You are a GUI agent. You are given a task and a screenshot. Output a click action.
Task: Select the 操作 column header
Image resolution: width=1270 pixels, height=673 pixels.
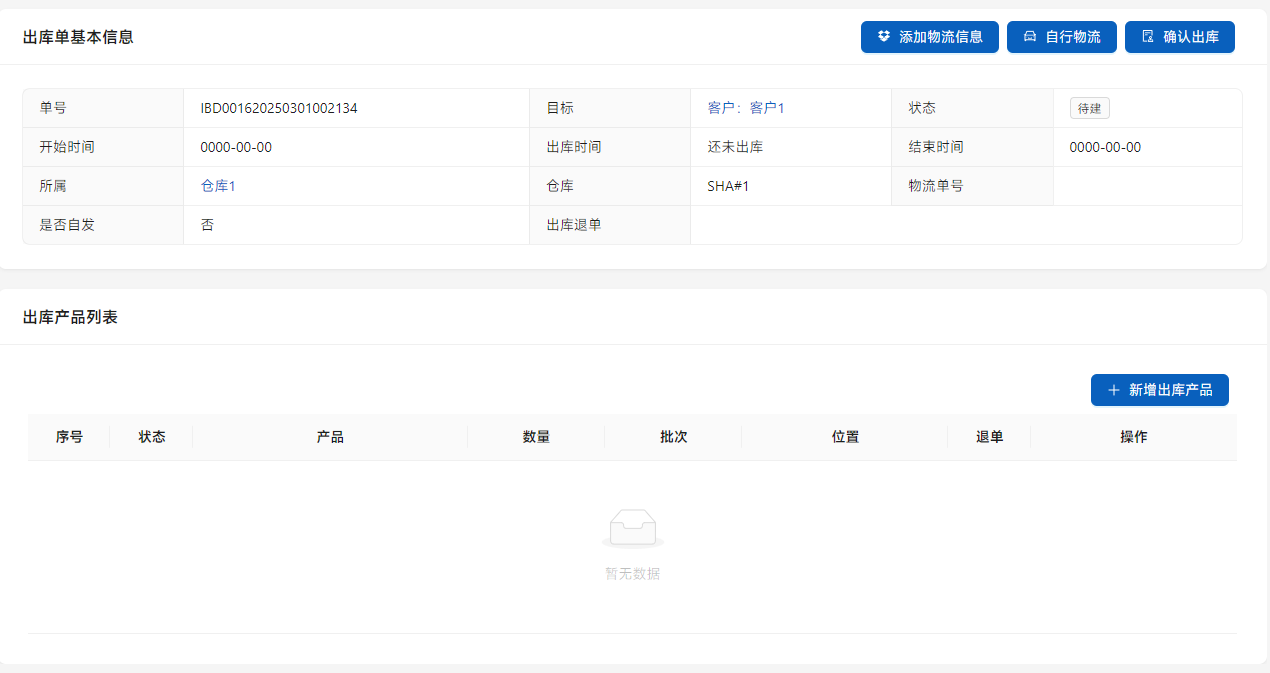coord(1133,437)
